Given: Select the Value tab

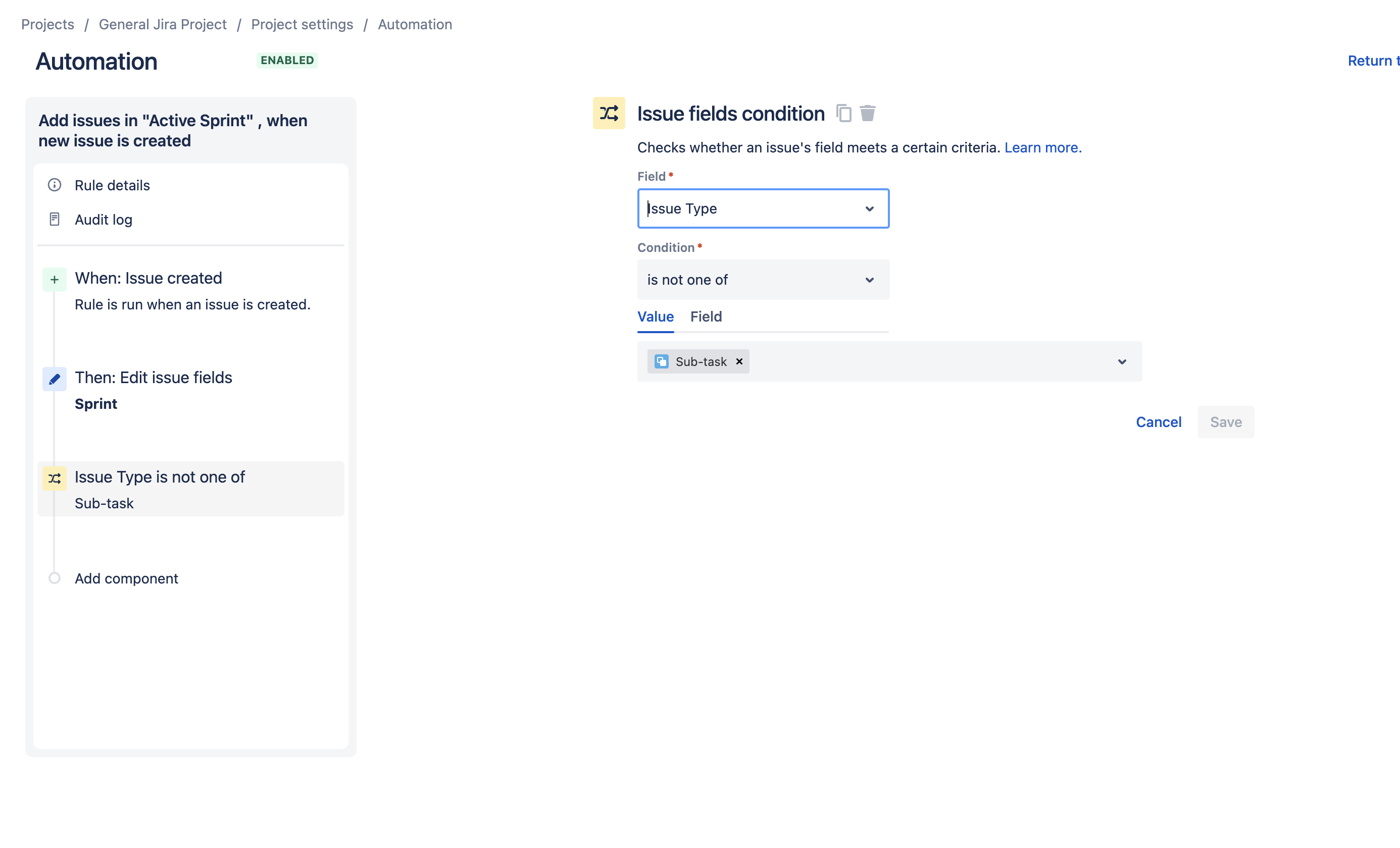Looking at the screenshot, I should tap(655, 317).
